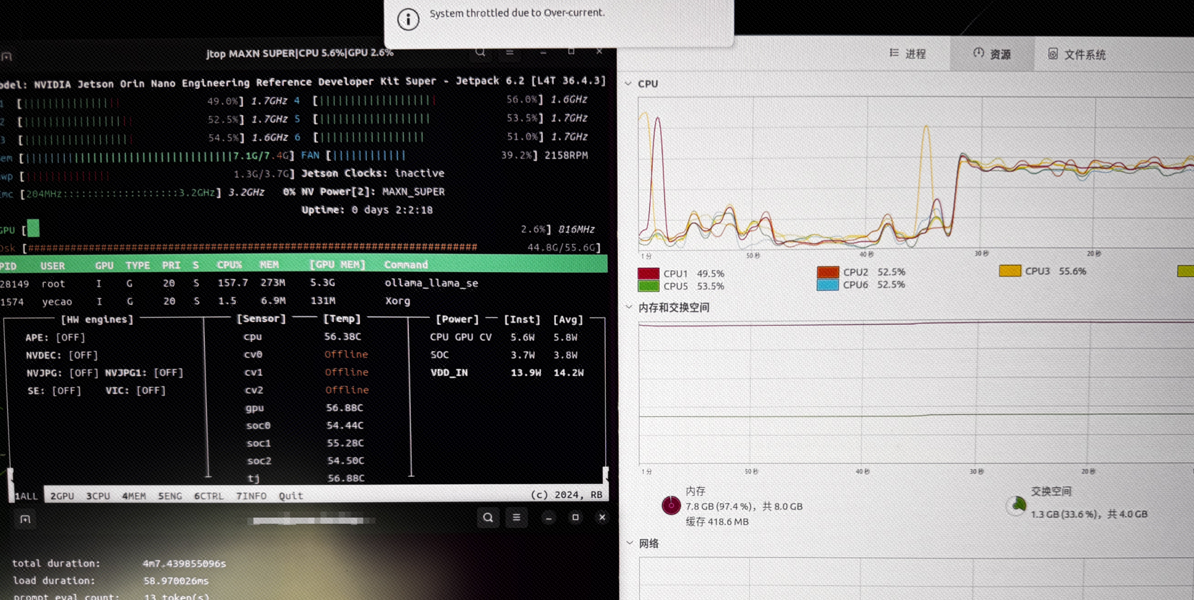Close the lower terminal window
1194x600 pixels.
pyautogui.click(x=602, y=518)
